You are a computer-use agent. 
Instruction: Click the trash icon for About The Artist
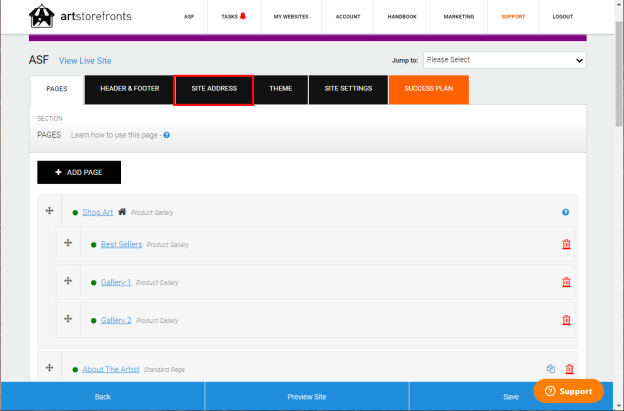tap(569, 369)
